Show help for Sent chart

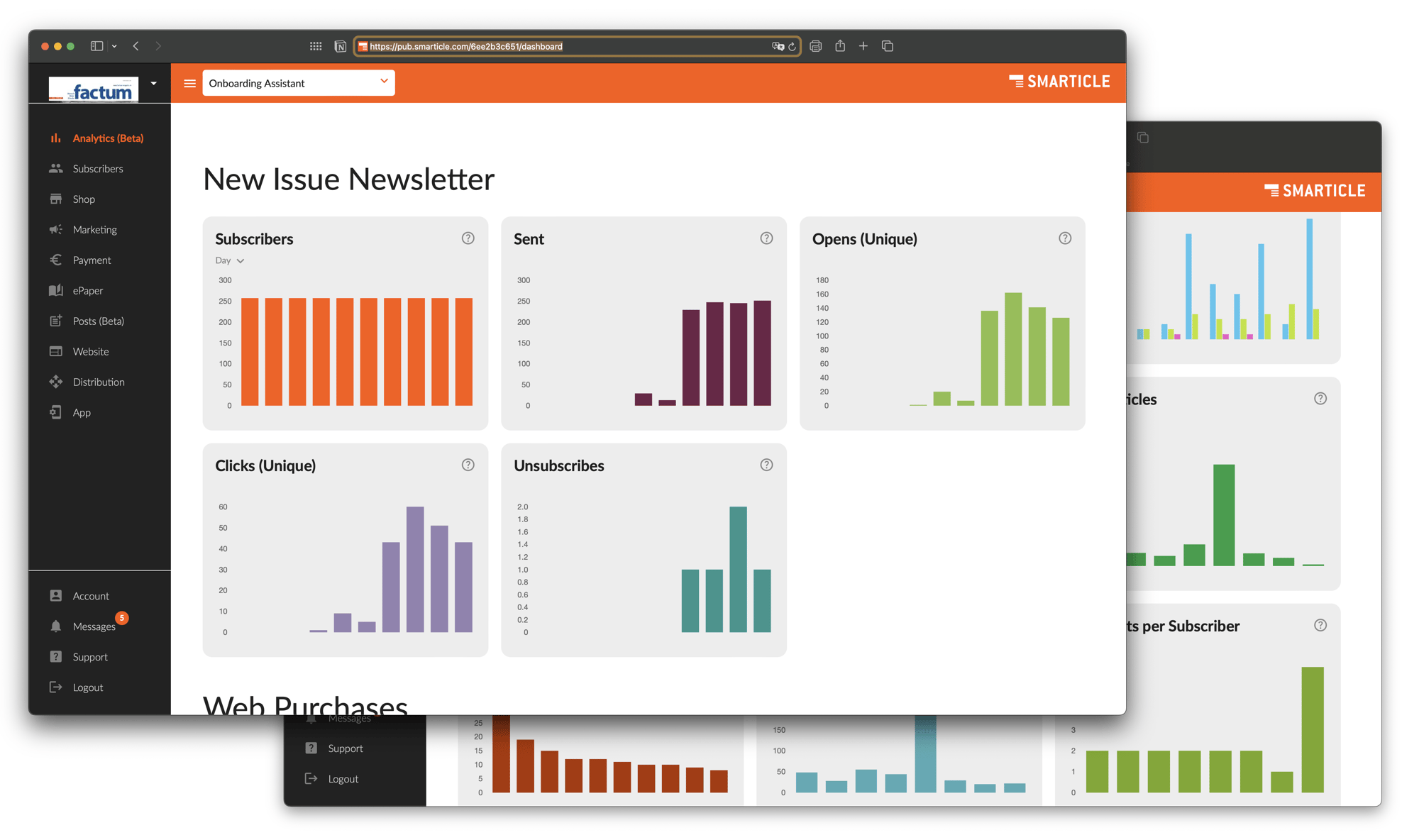pyautogui.click(x=767, y=238)
